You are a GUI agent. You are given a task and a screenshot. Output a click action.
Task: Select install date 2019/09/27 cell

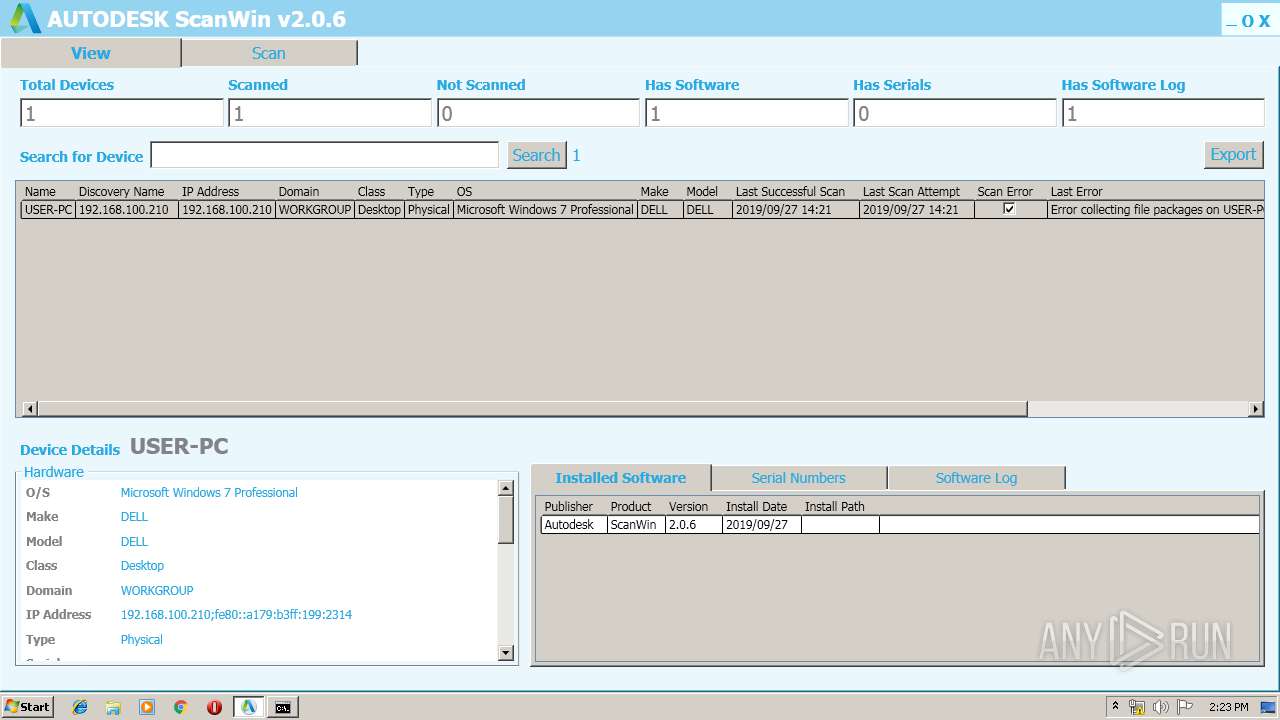click(x=762, y=525)
